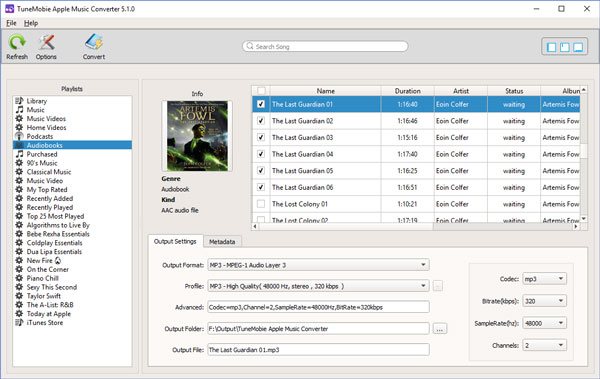Open the File menu

[x=11, y=23]
